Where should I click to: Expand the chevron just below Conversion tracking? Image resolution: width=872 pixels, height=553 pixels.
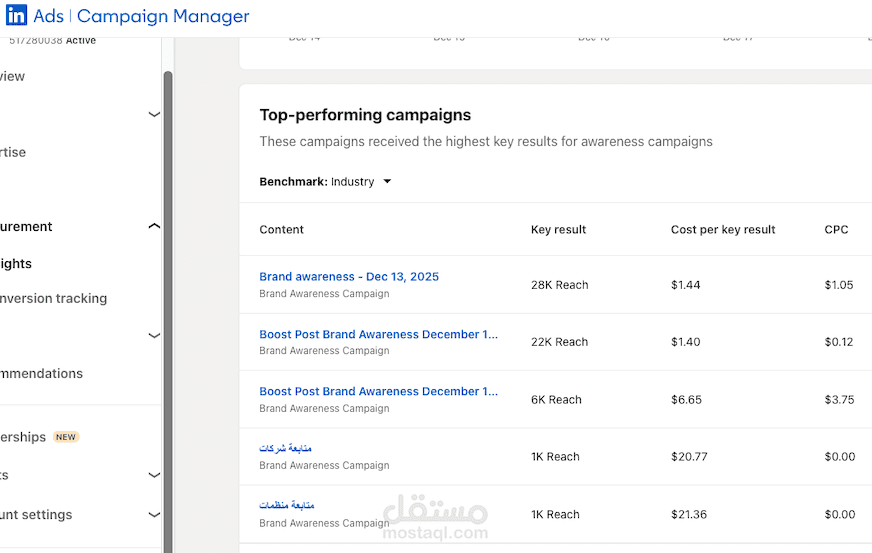coord(154,336)
